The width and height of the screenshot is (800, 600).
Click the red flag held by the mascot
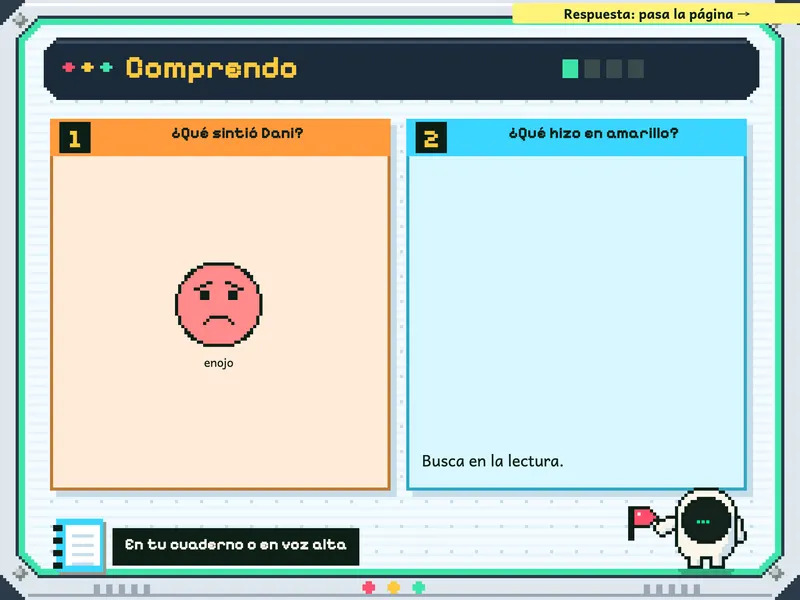(641, 521)
